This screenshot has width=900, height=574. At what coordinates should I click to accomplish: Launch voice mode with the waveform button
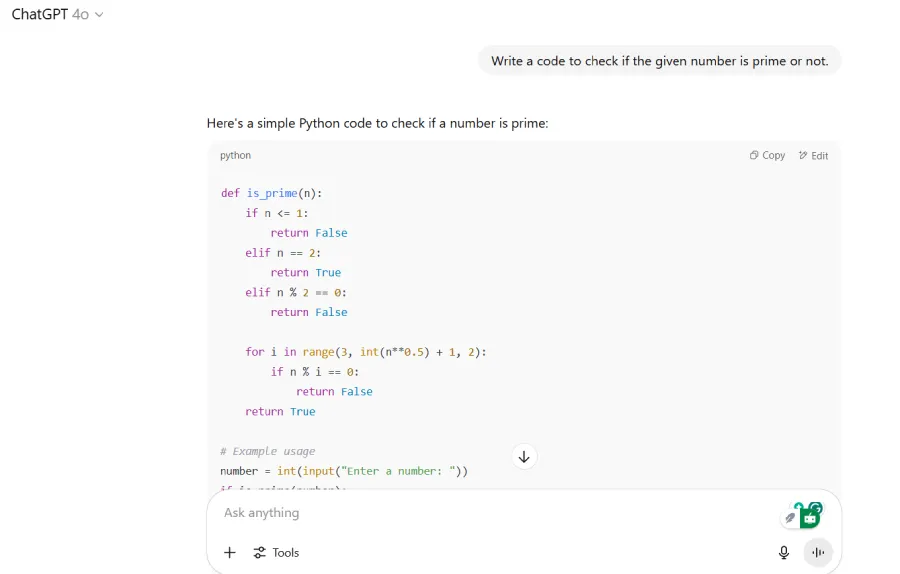(x=818, y=552)
